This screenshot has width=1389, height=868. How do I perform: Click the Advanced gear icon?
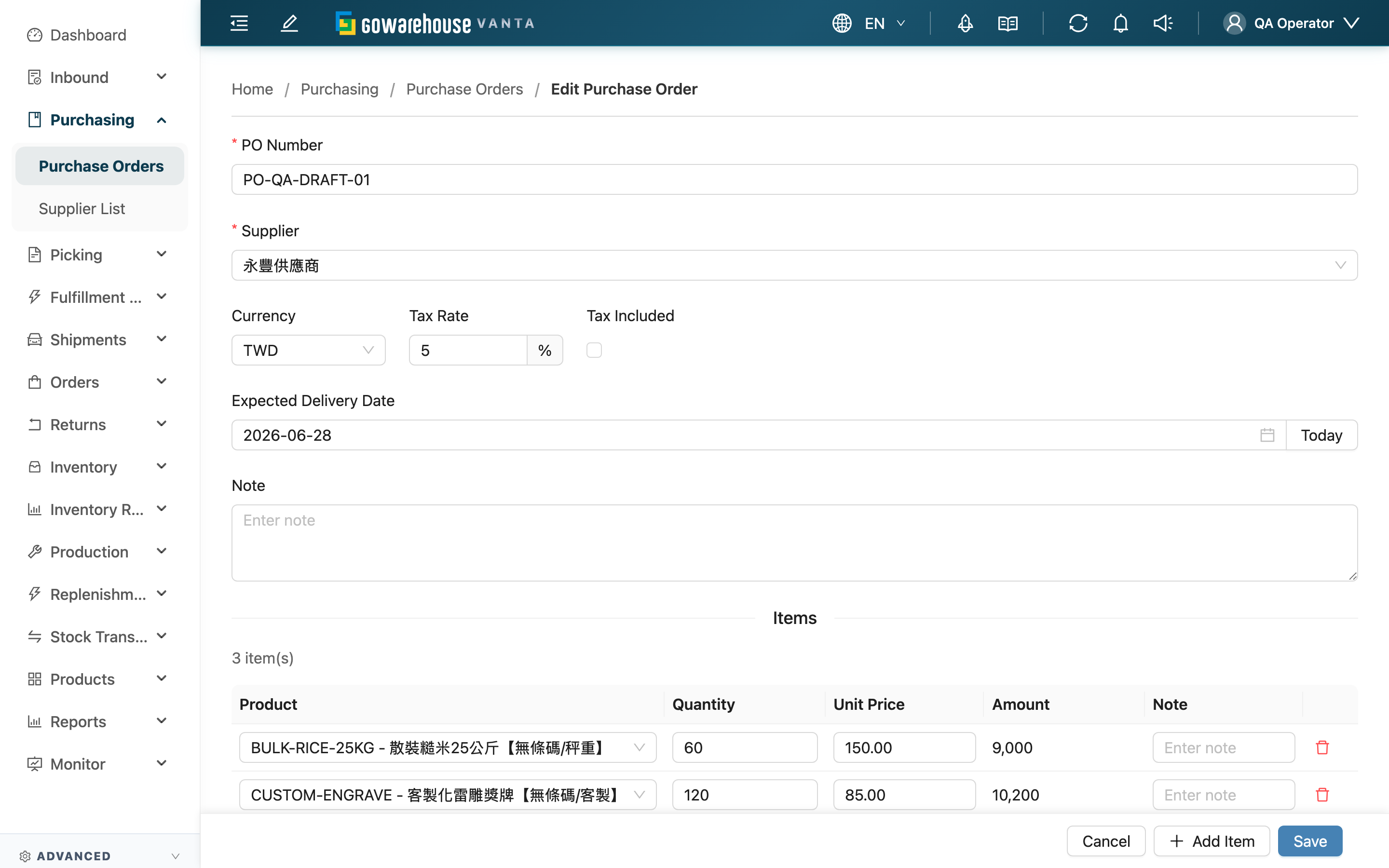coord(25,856)
